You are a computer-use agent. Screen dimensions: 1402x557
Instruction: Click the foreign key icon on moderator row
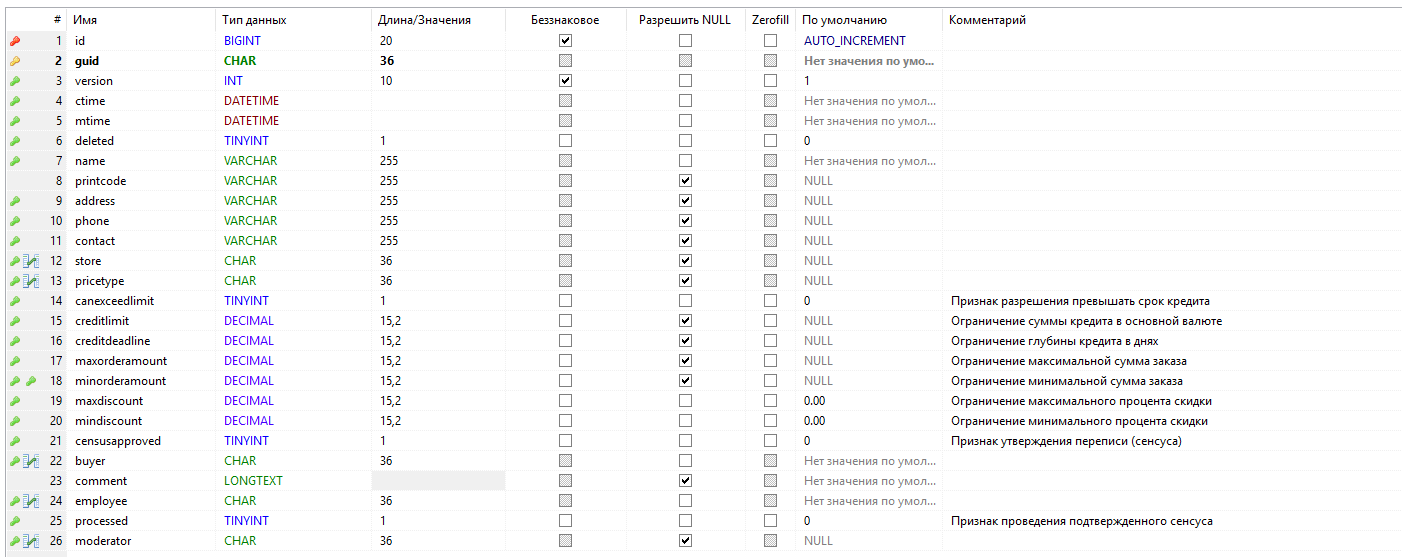tap(31, 541)
